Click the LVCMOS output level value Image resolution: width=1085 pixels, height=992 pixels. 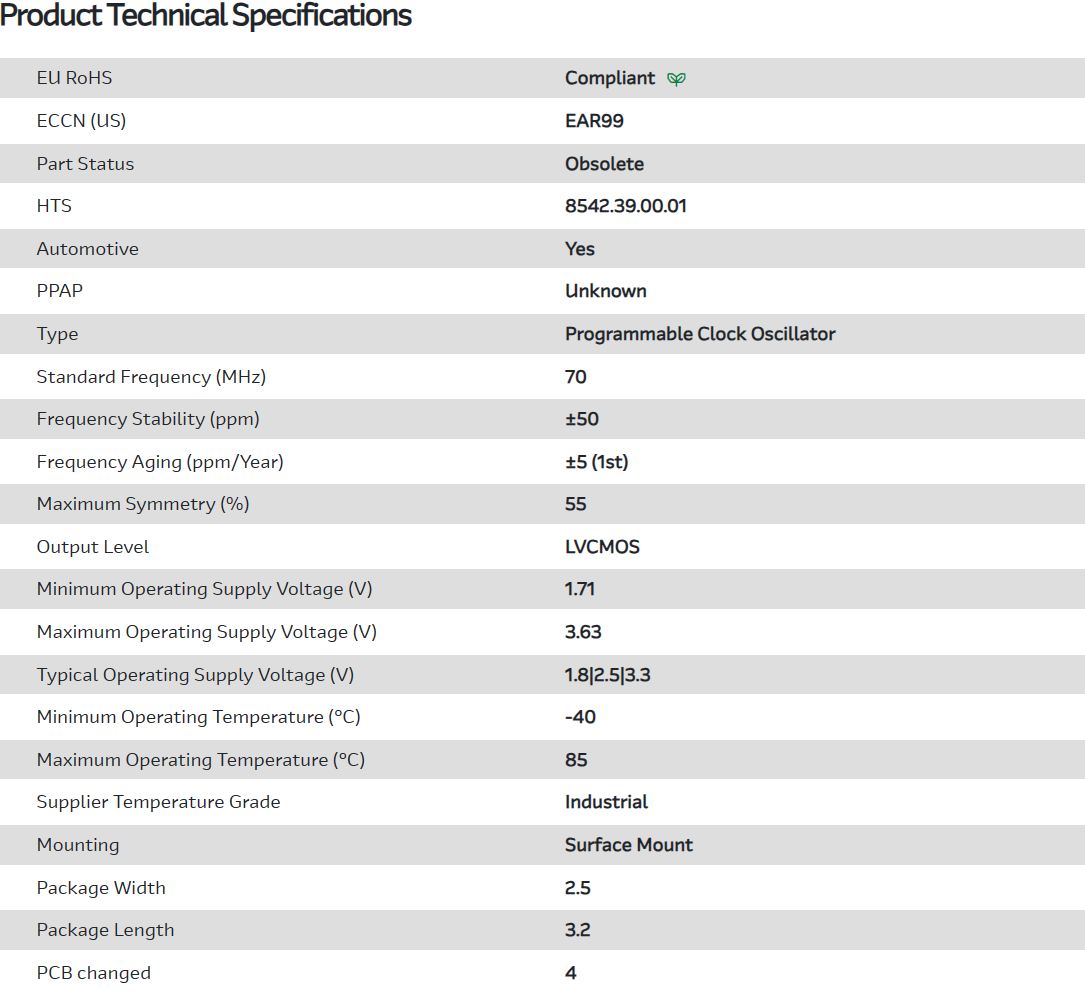pos(602,547)
